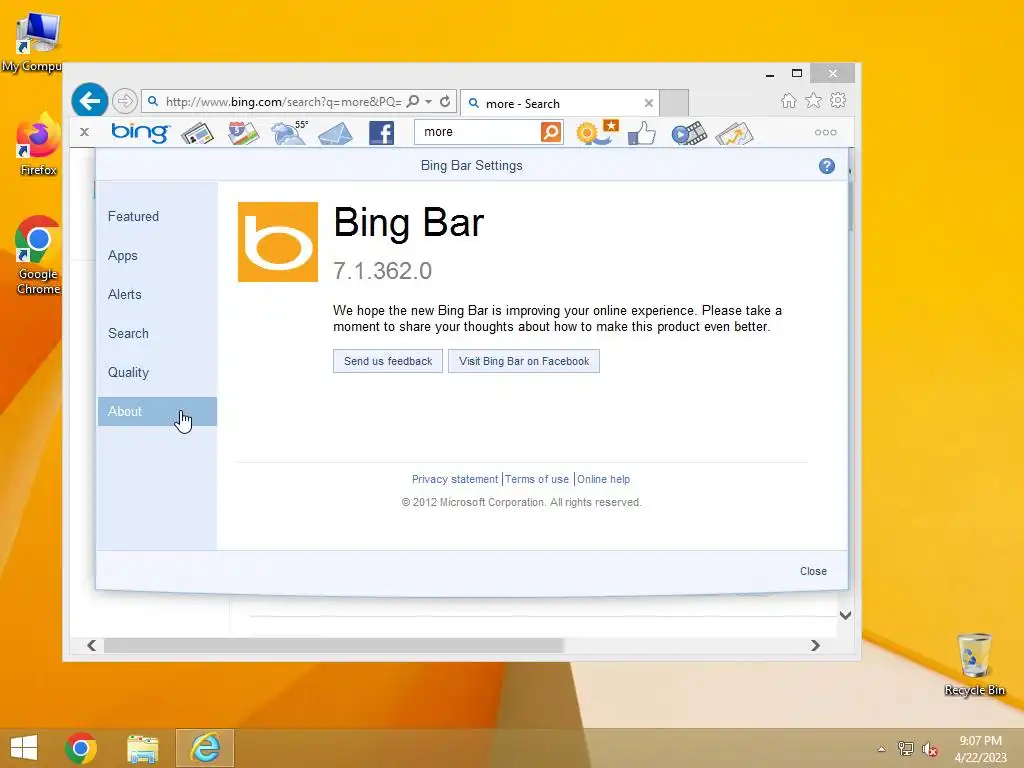Maximize the Internet Explorer window

[x=797, y=73]
